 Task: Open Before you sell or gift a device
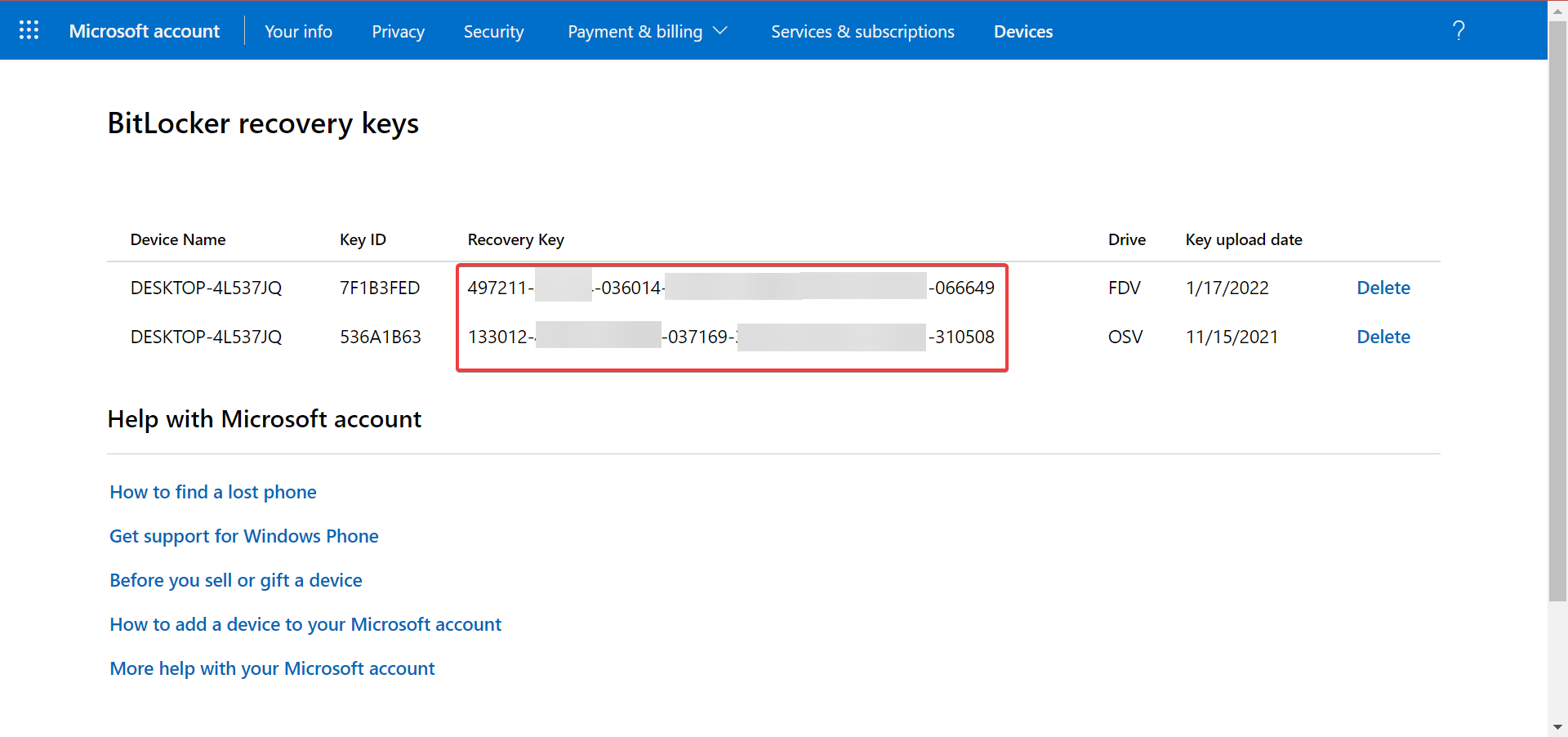[236, 580]
